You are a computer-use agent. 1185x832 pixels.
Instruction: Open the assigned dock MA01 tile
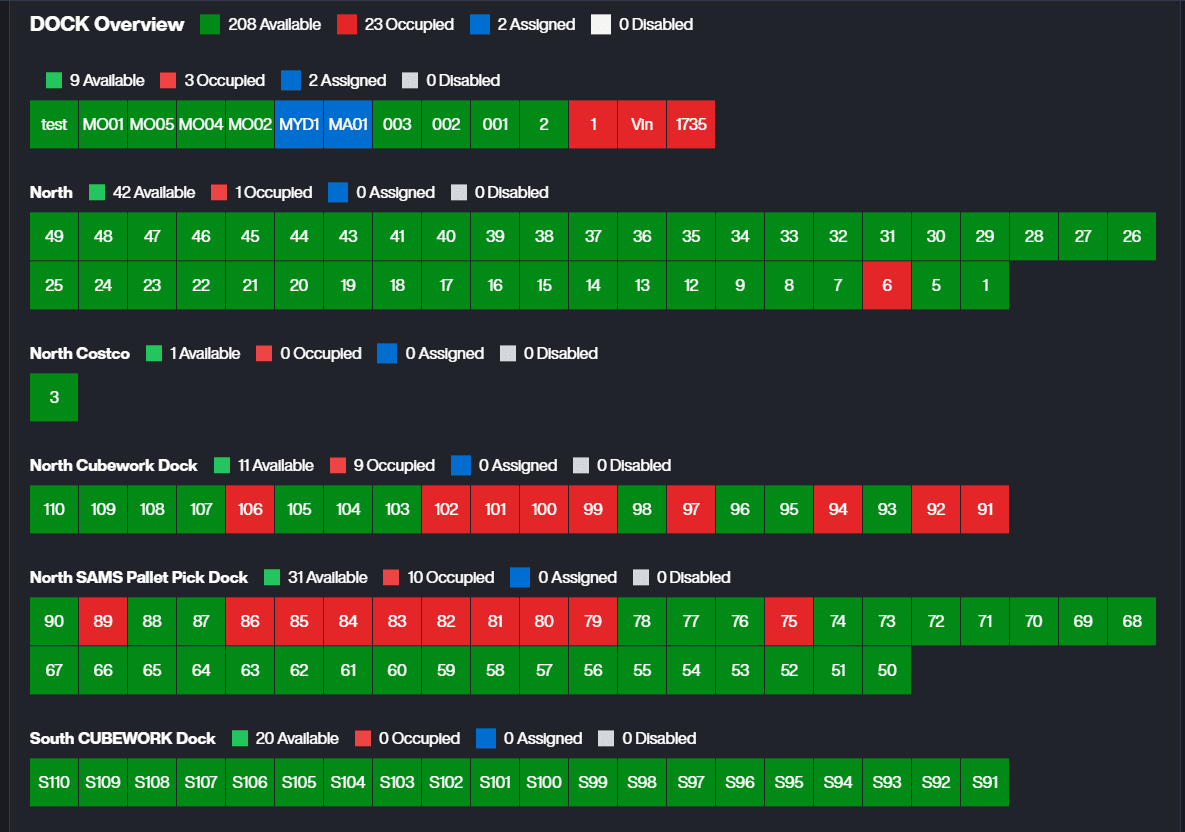tap(348, 125)
